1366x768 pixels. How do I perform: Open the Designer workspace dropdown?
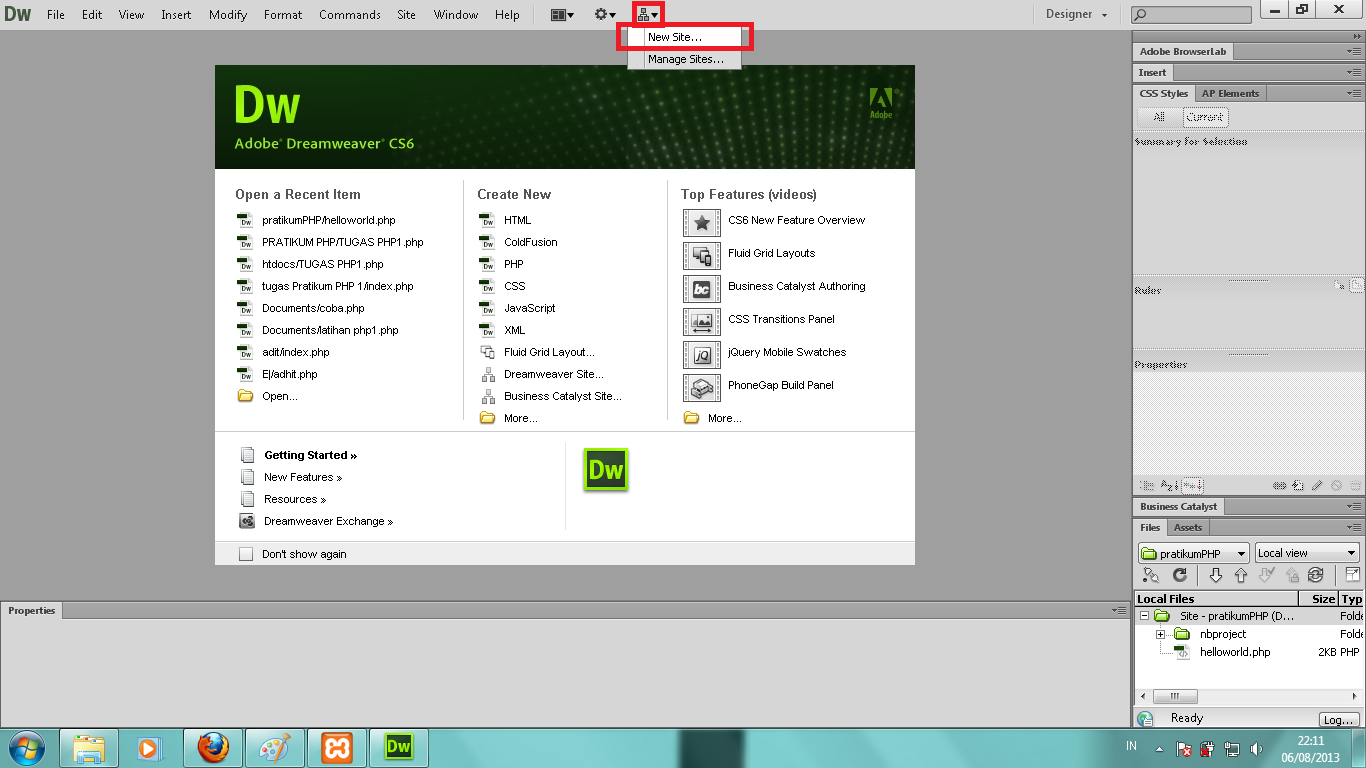1077,14
